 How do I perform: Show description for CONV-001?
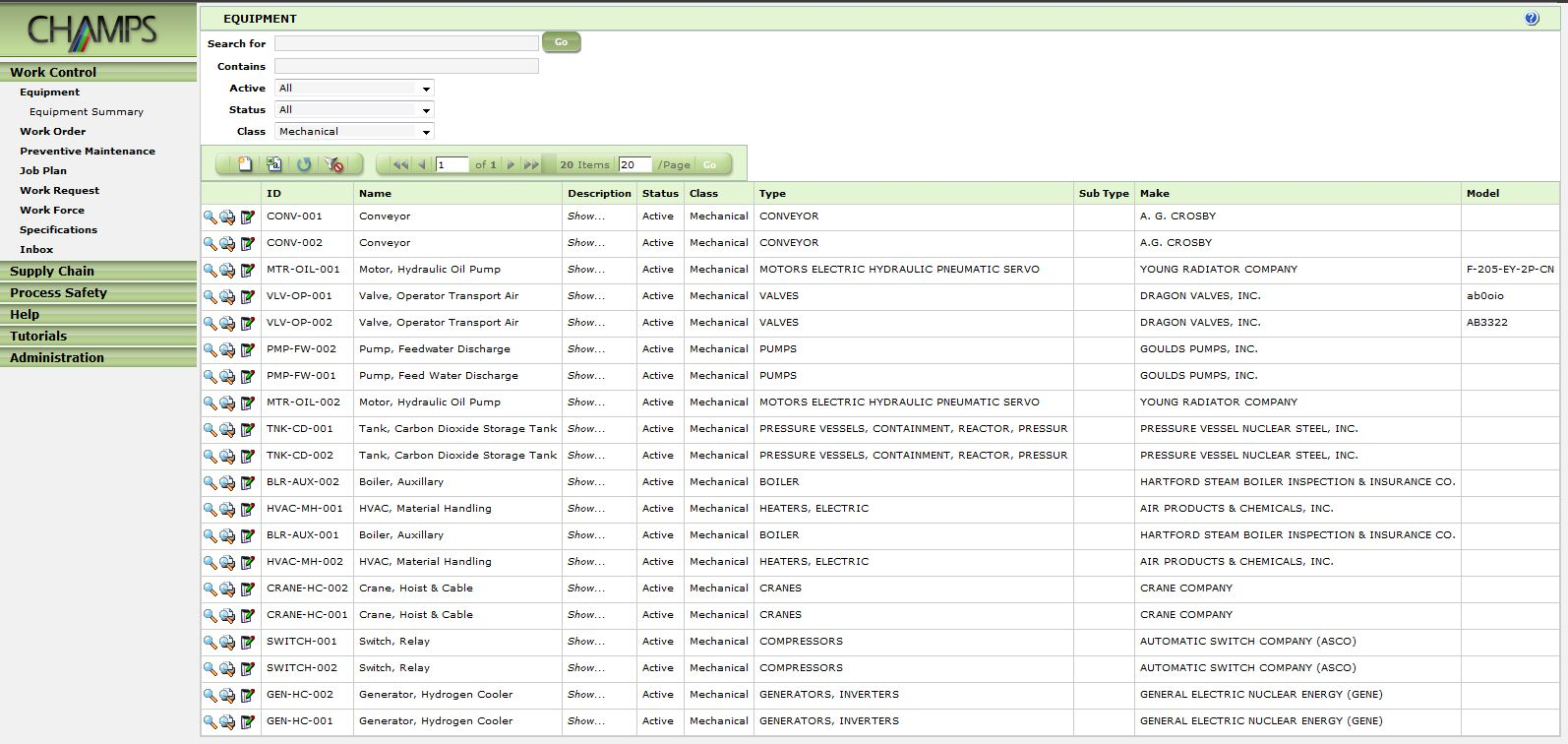[586, 217]
